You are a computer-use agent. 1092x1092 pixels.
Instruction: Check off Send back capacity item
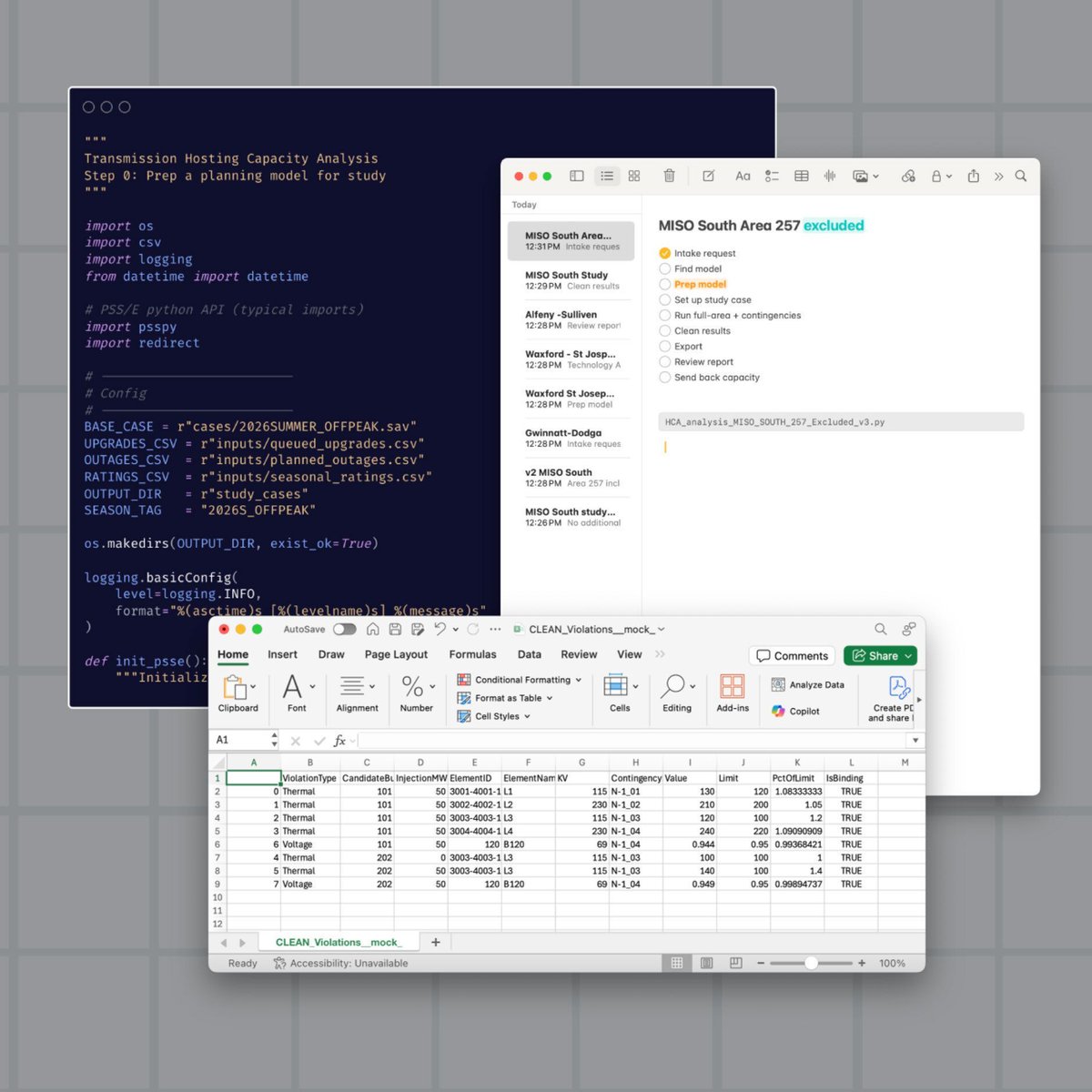point(664,377)
